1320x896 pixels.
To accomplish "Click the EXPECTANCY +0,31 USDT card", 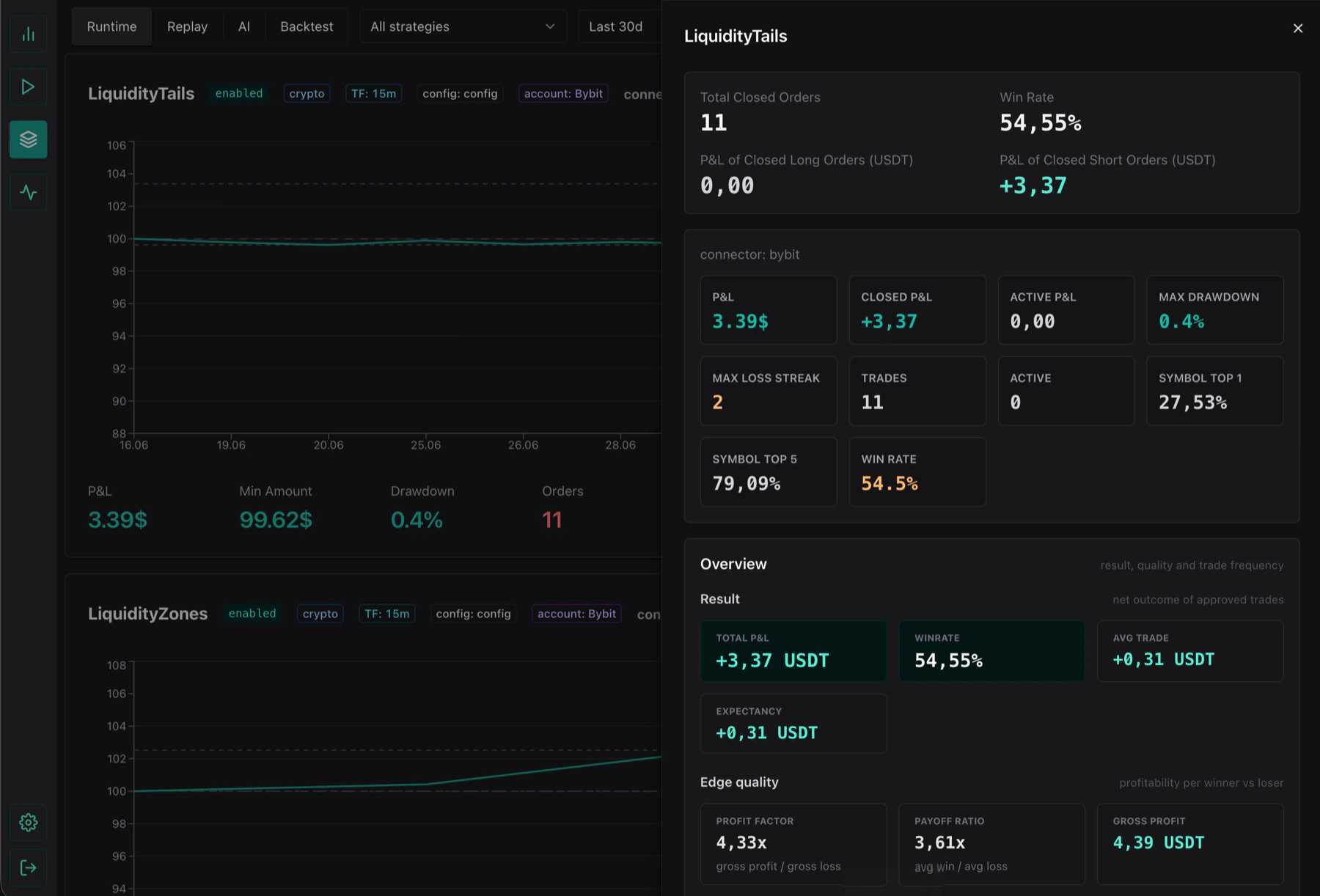I will (x=793, y=724).
